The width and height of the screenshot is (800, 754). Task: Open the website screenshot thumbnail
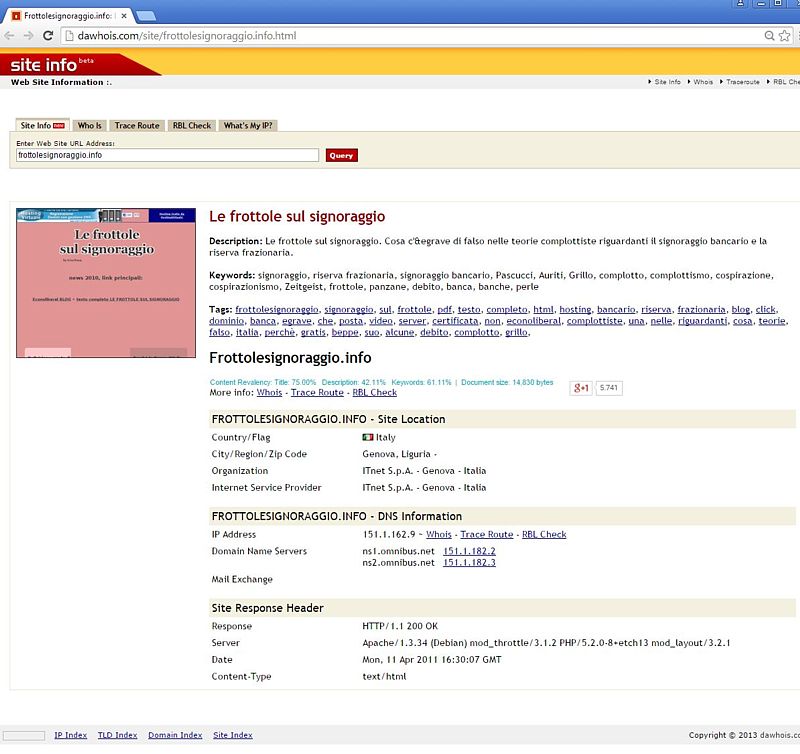coord(106,283)
